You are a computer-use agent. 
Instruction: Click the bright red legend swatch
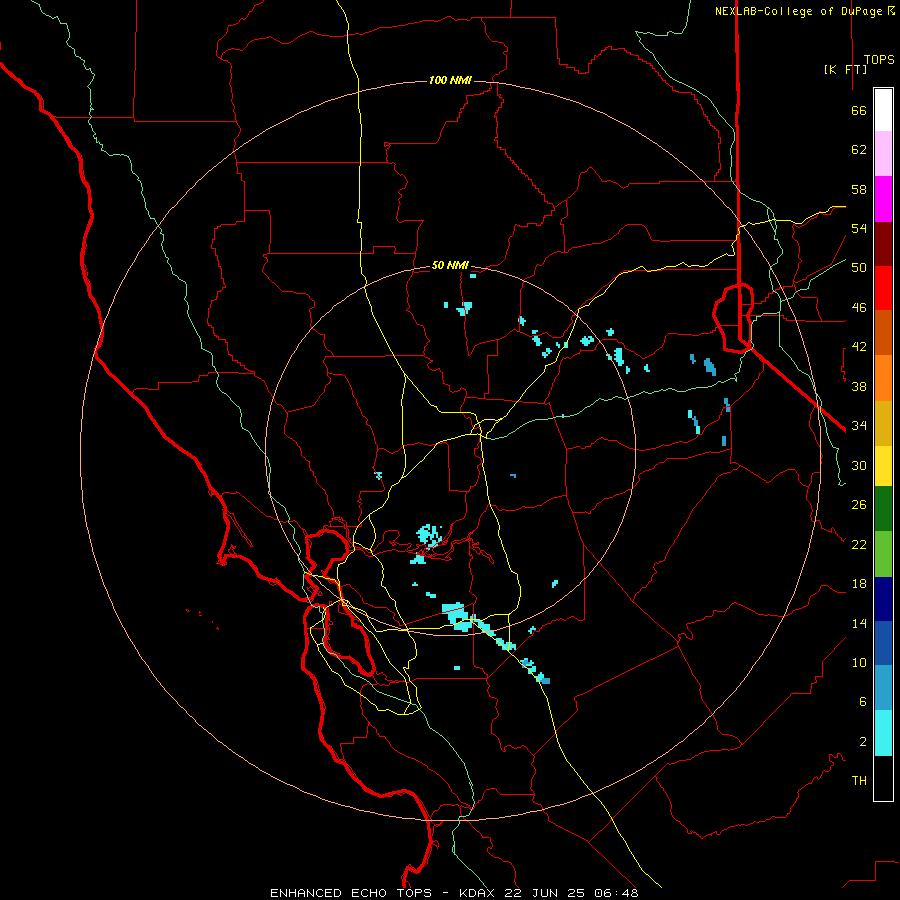pos(883,288)
